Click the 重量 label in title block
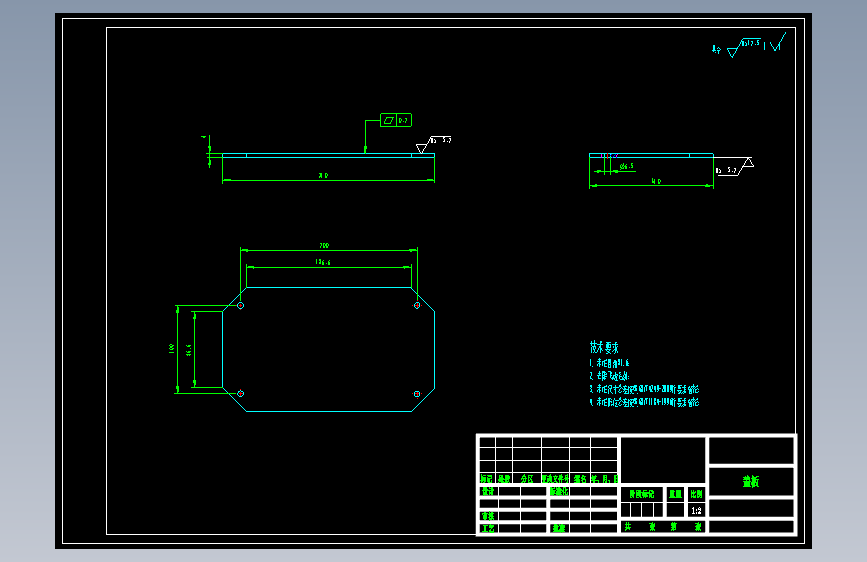867x562 pixels. (x=675, y=494)
